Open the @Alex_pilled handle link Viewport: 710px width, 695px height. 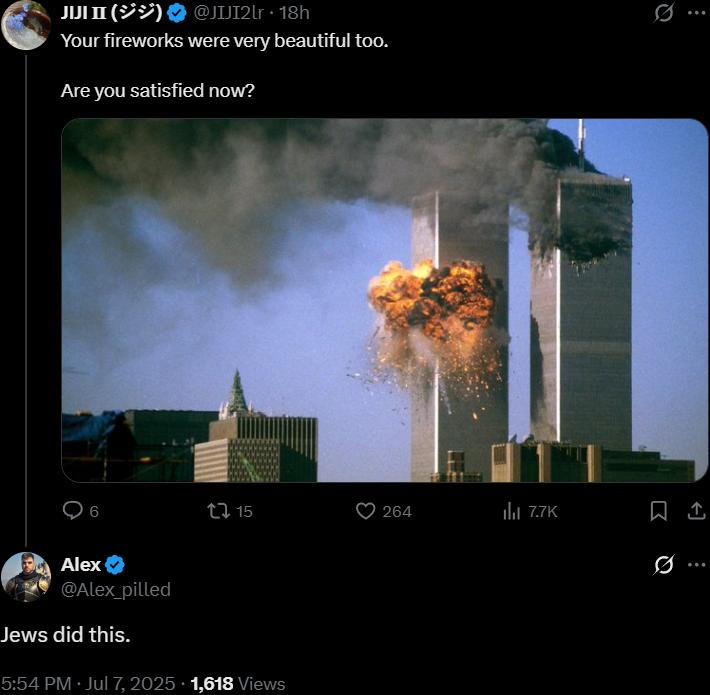(x=116, y=590)
